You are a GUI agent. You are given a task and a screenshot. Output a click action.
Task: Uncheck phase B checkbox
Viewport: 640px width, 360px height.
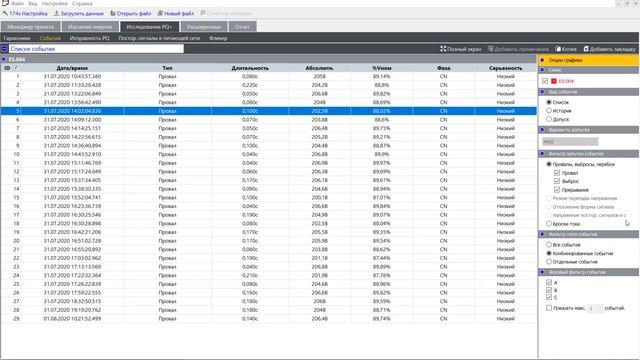(x=549, y=290)
